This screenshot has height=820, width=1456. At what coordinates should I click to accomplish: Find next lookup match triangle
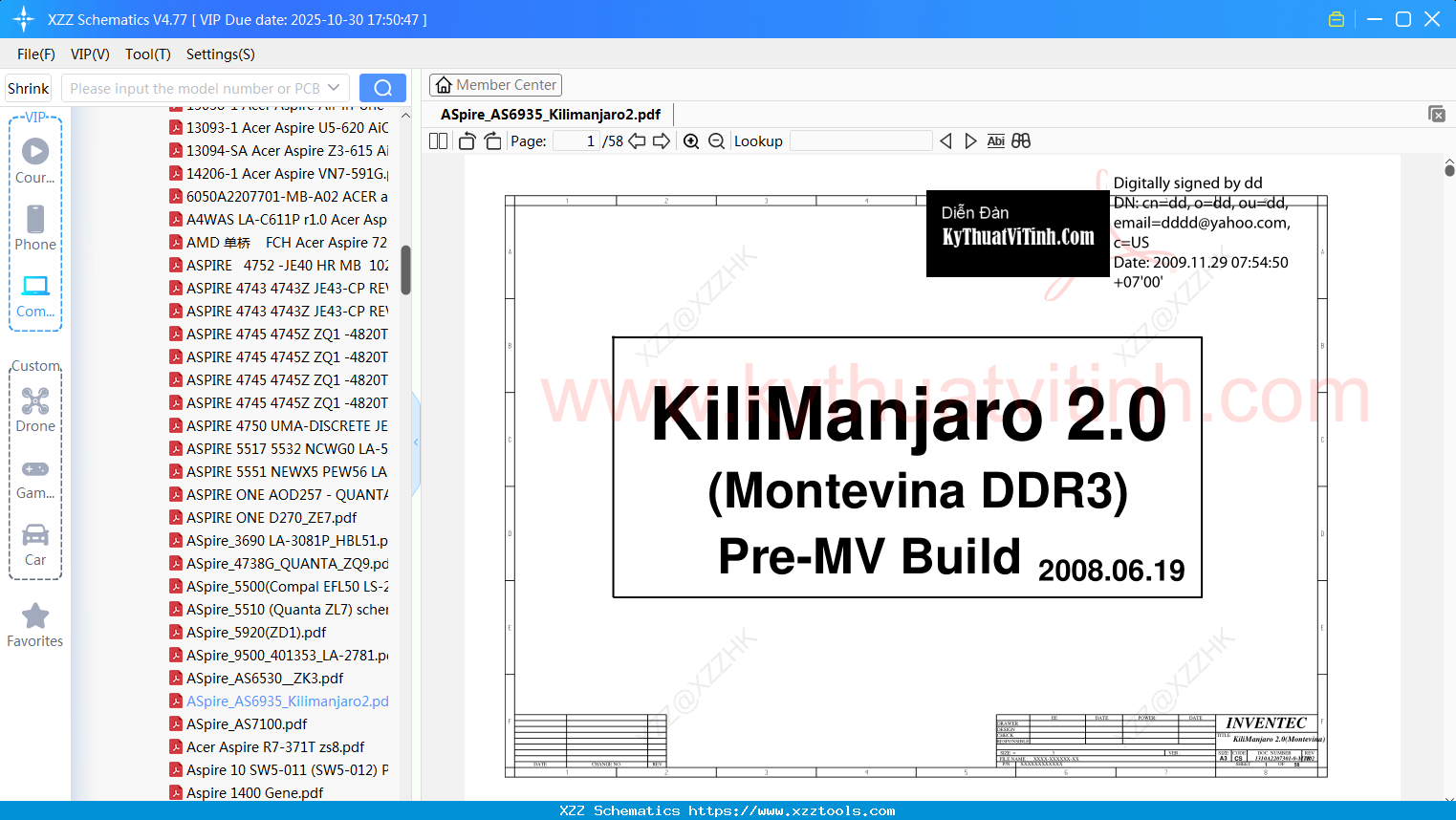970,141
